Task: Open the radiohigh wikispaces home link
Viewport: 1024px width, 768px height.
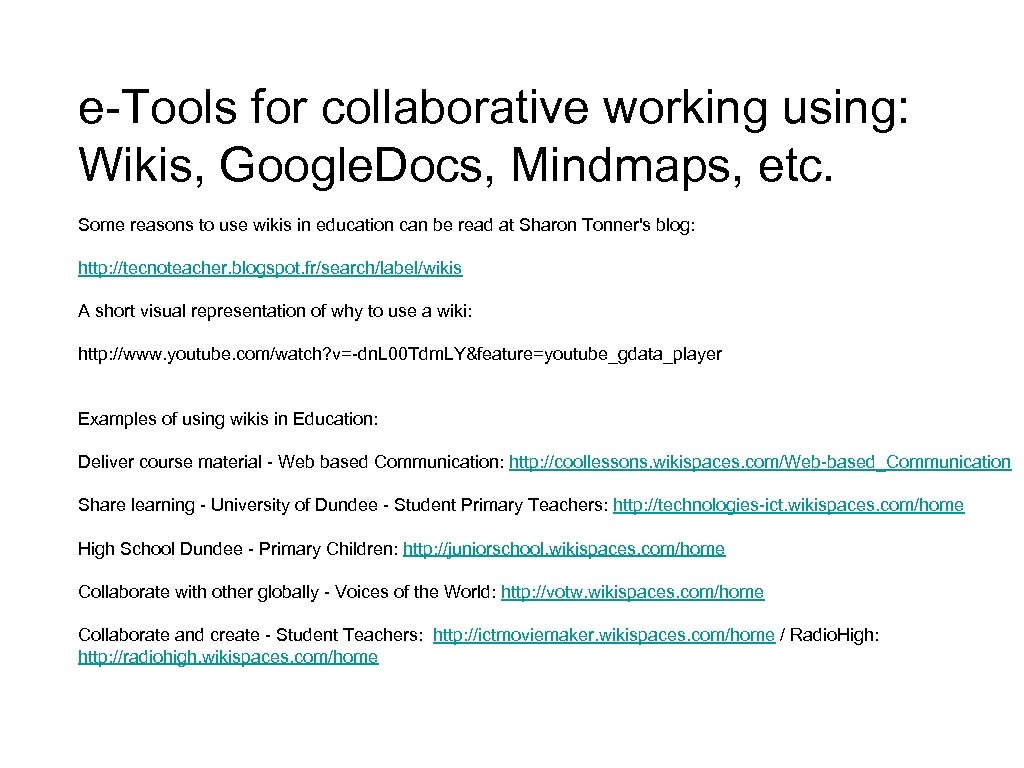Action: click(227, 656)
